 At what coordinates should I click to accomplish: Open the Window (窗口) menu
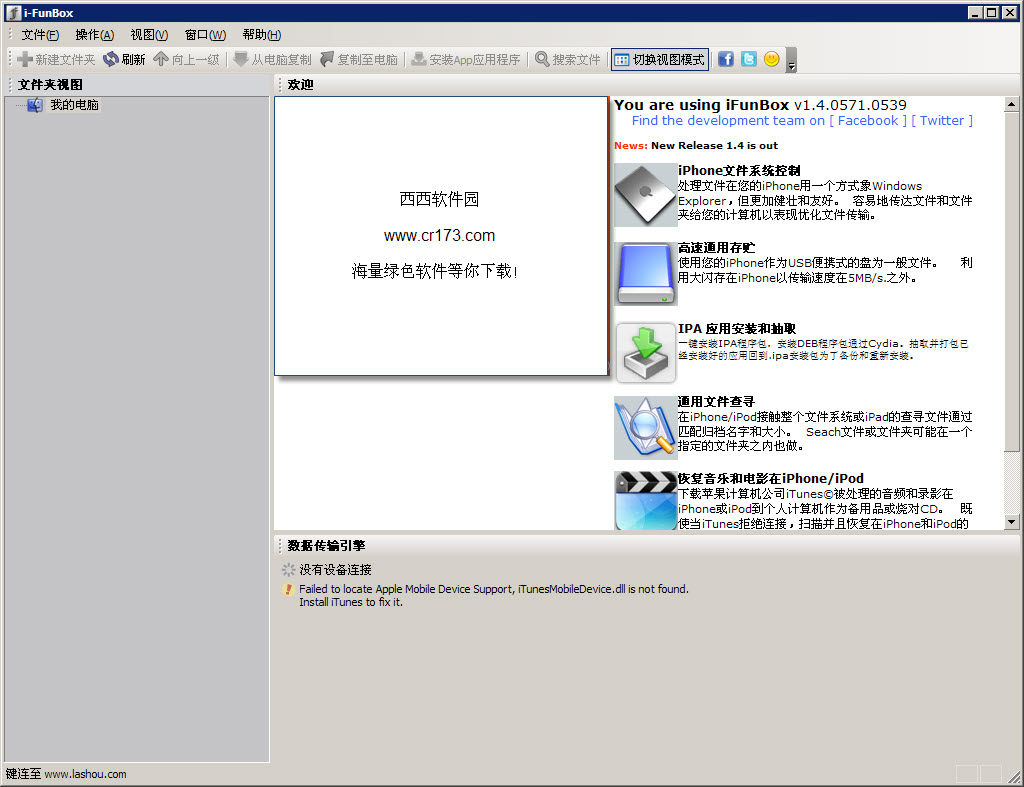[205, 35]
